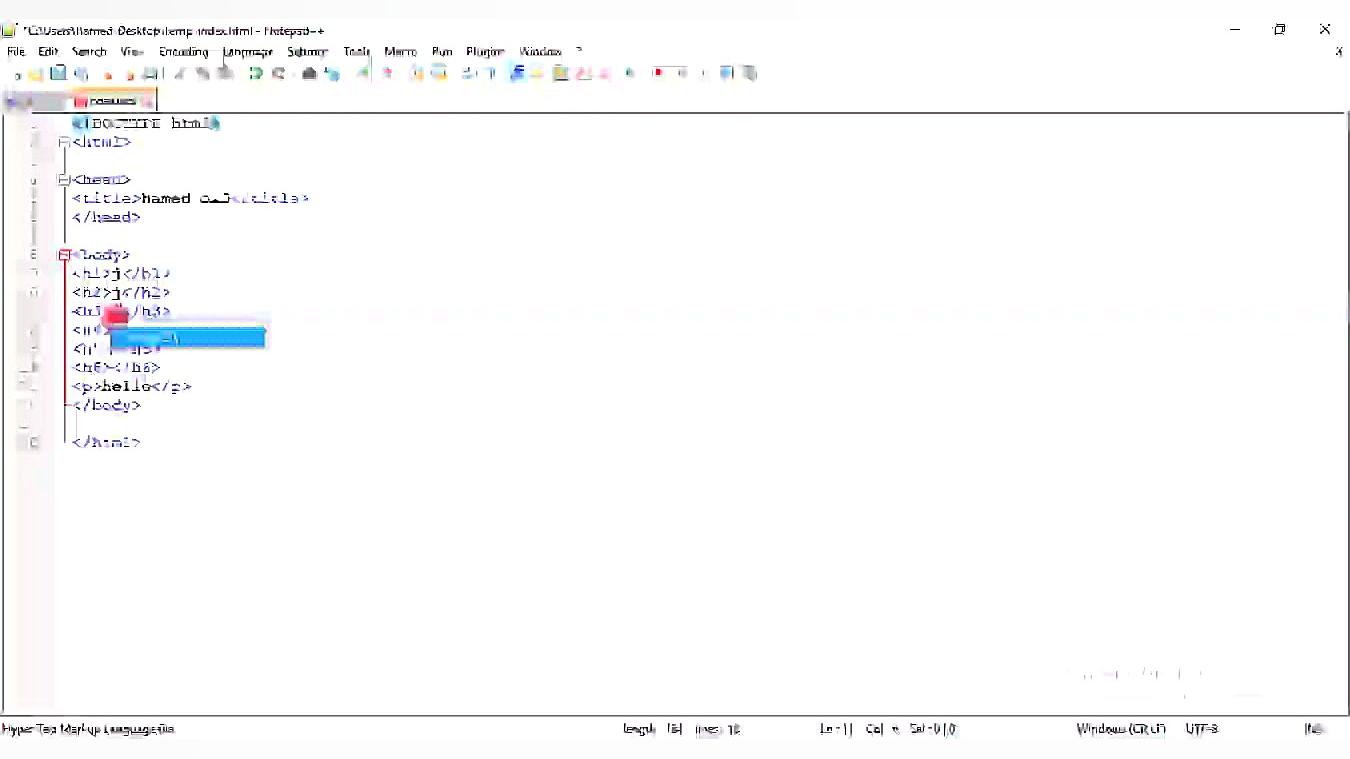Open the Edit menu
The width and height of the screenshot is (1350, 759).
[x=48, y=52]
